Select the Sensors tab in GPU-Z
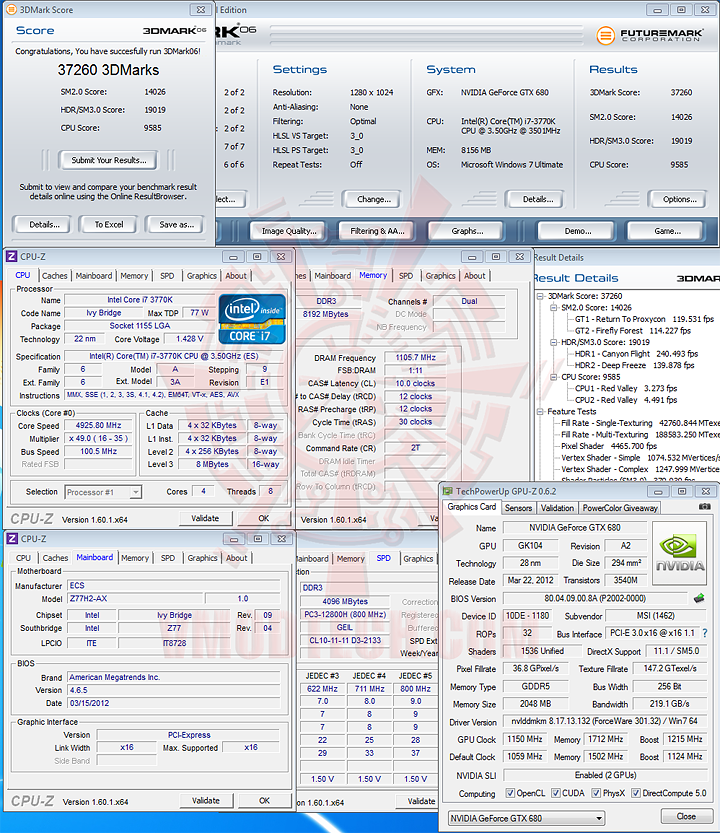 pos(518,508)
